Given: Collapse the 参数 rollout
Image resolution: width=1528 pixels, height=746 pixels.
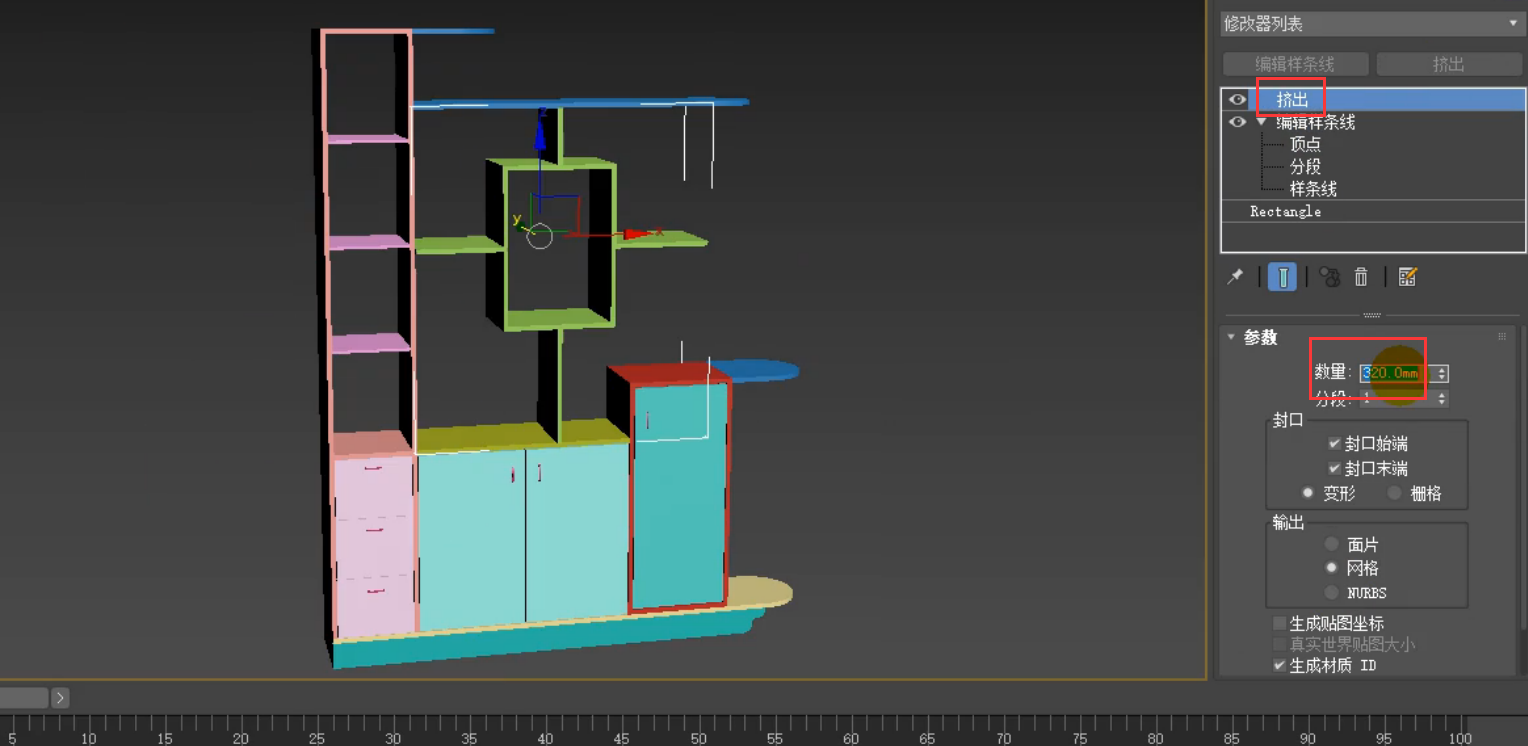Looking at the screenshot, I should pos(1231,337).
